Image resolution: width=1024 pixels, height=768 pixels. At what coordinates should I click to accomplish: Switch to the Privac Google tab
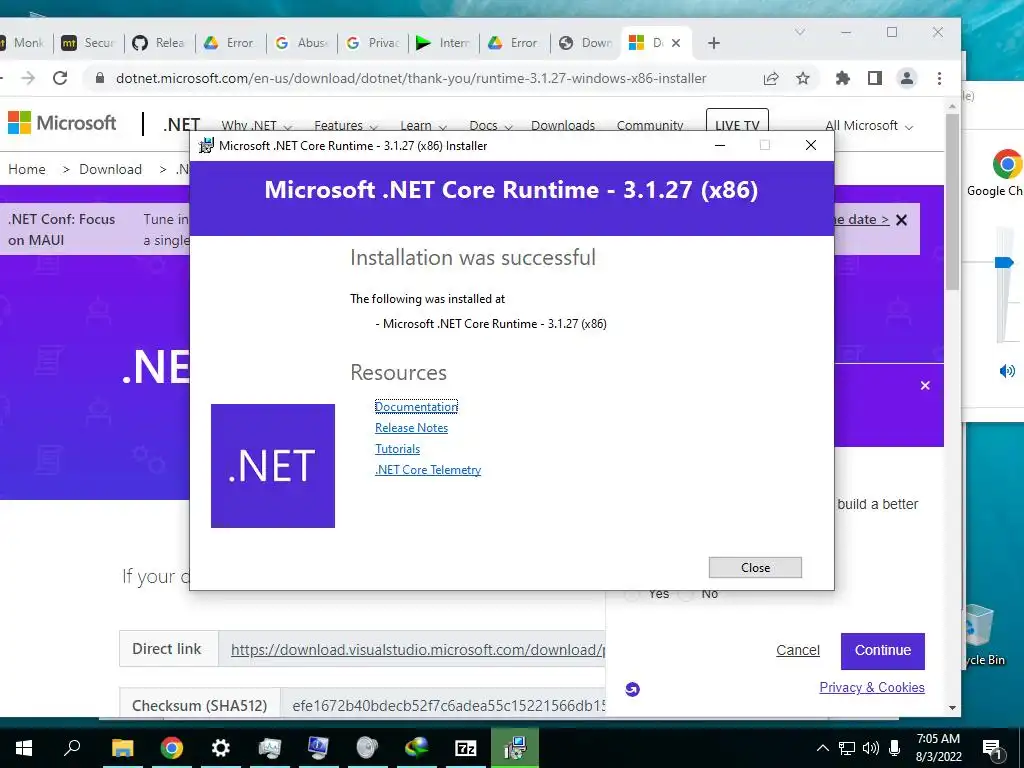[372, 43]
